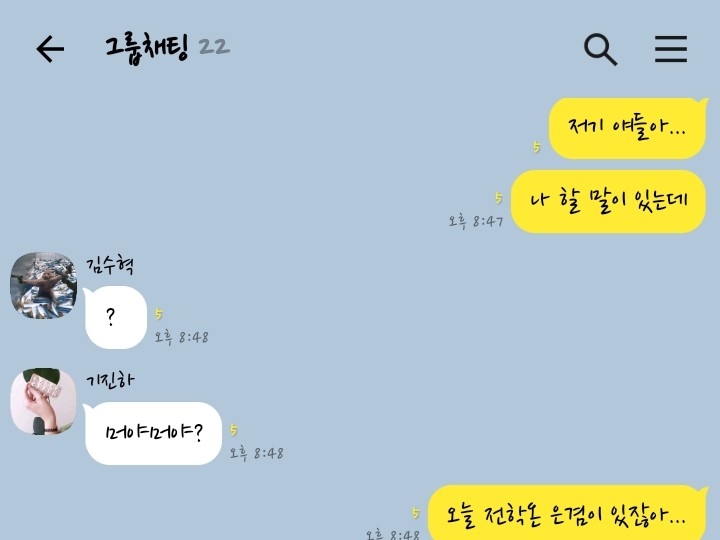This screenshot has height=540, width=720.
Task: Tap unread count beside '오늘 전학온' message
Action: (x=416, y=512)
